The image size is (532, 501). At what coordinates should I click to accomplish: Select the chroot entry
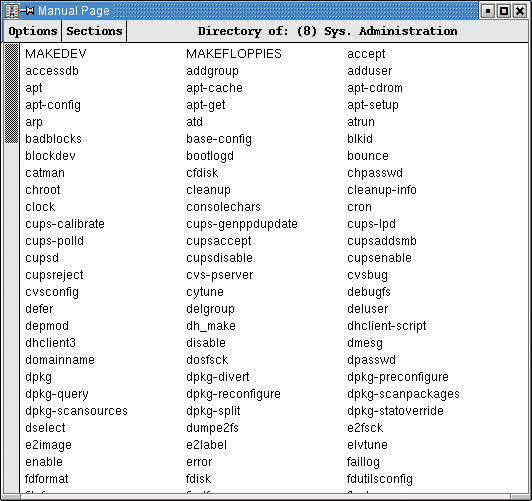click(43, 190)
